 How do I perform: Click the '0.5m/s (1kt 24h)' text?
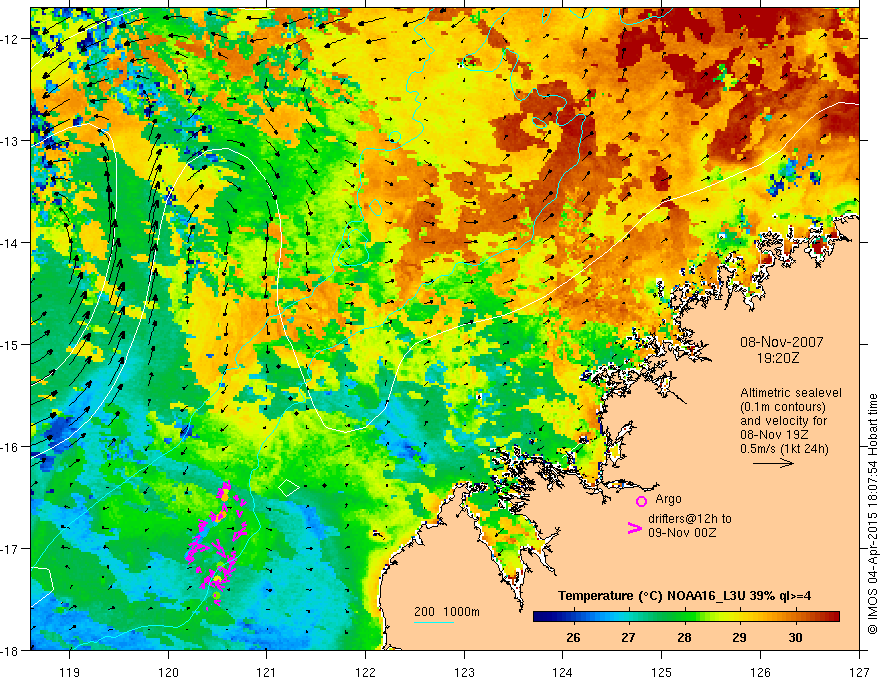tap(784, 449)
